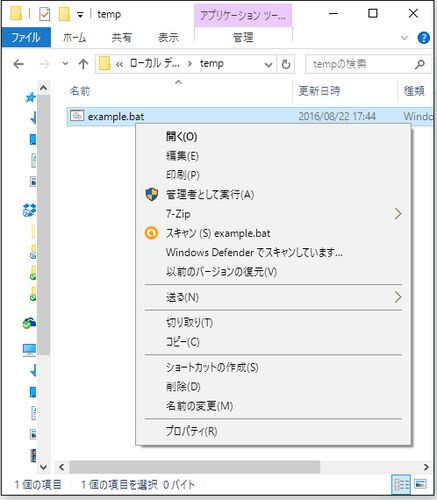Choose 切り取り(T) to cut
Viewport: 437px width, 500px height.
click(x=273, y=322)
